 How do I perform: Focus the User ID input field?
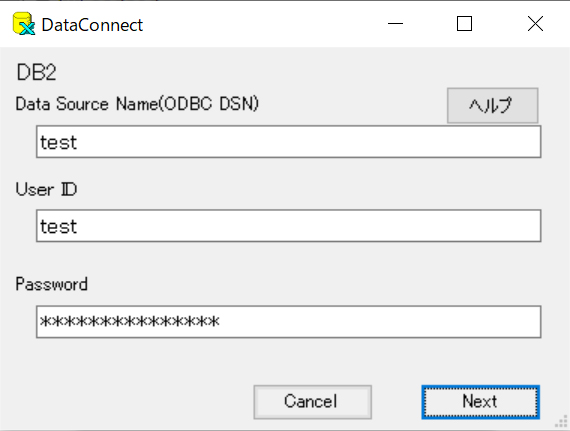pos(289,226)
